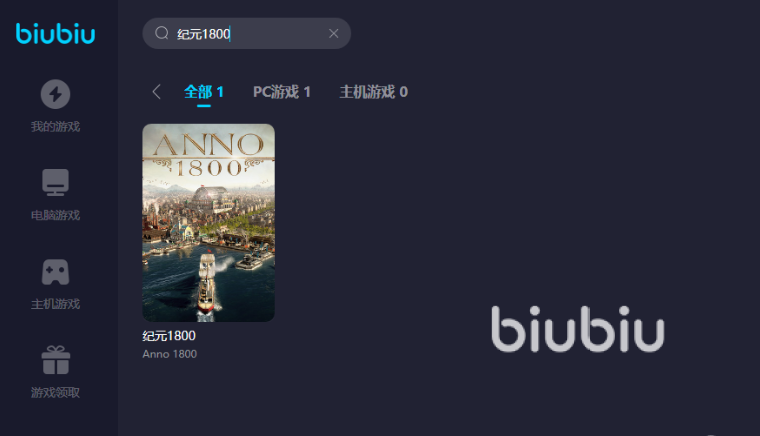Click the biubiu logo at top left

pyautogui.click(x=55, y=33)
